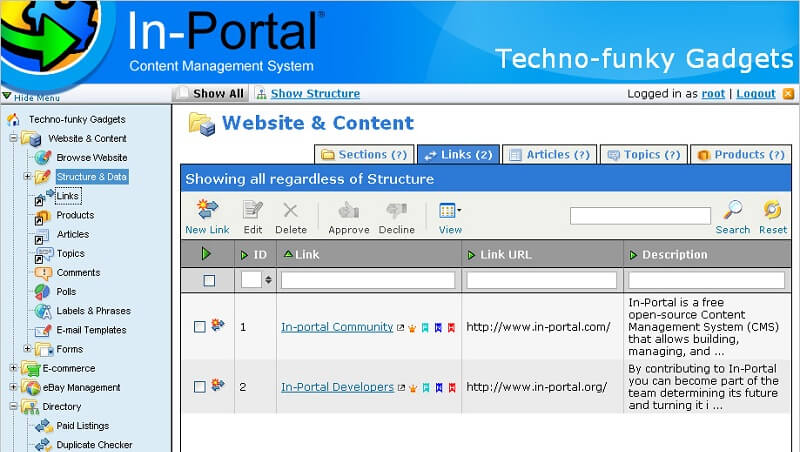The height and width of the screenshot is (452, 800).
Task: Click the Polls pie chart icon
Action: coord(42,292)
